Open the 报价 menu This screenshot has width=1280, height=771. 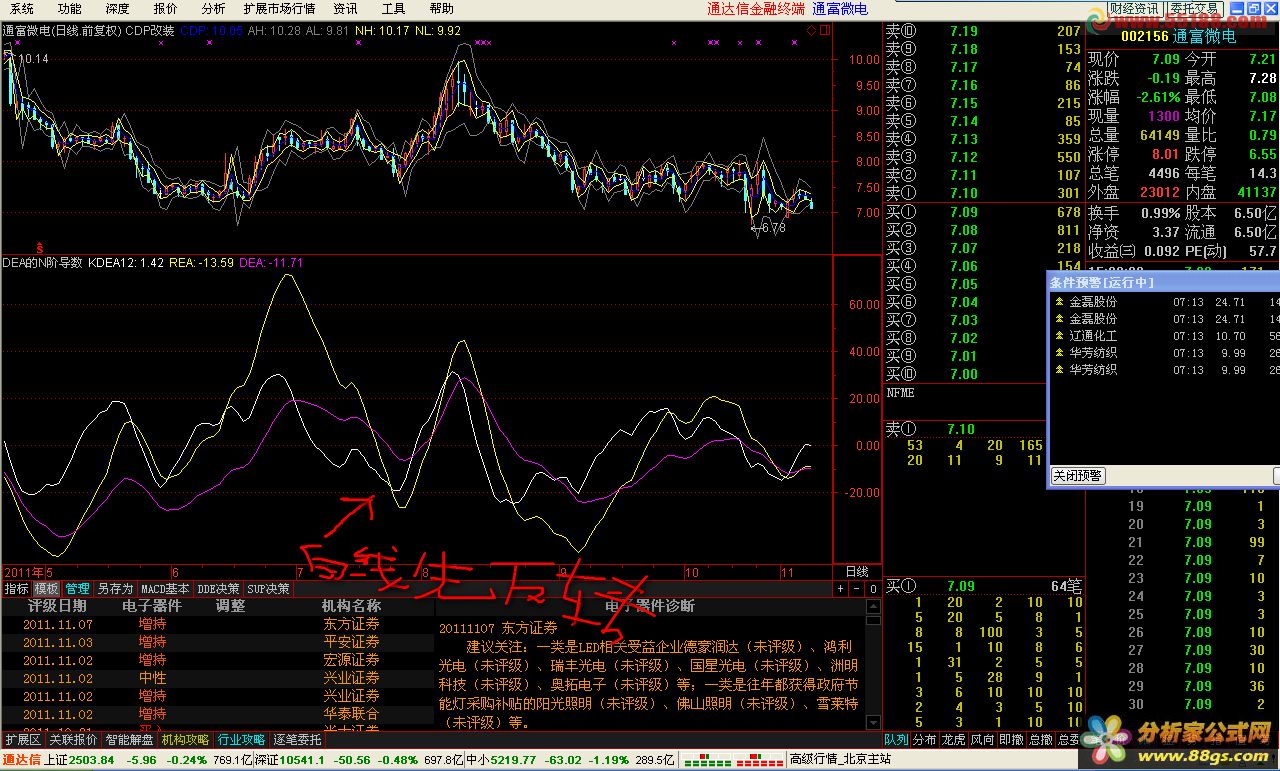tap(165, 8)
